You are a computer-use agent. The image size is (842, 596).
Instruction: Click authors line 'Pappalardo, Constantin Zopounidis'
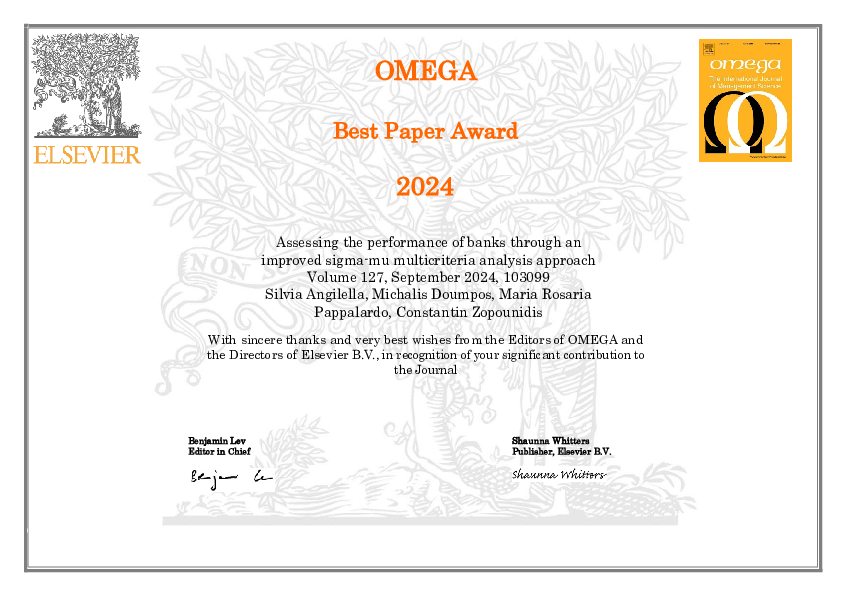tap(428, 312)
